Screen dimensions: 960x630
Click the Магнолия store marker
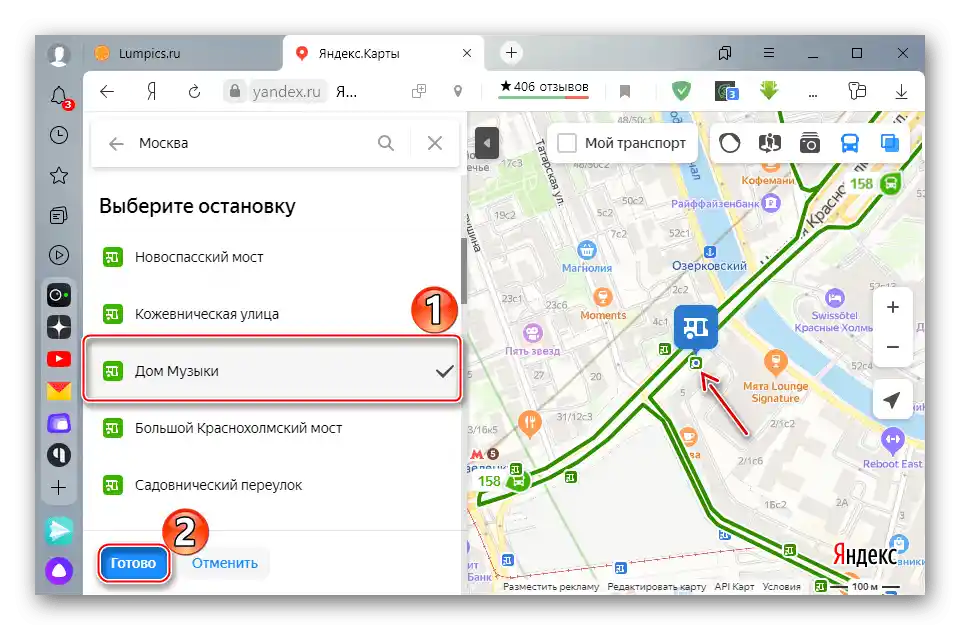click(x=587, y=250)
